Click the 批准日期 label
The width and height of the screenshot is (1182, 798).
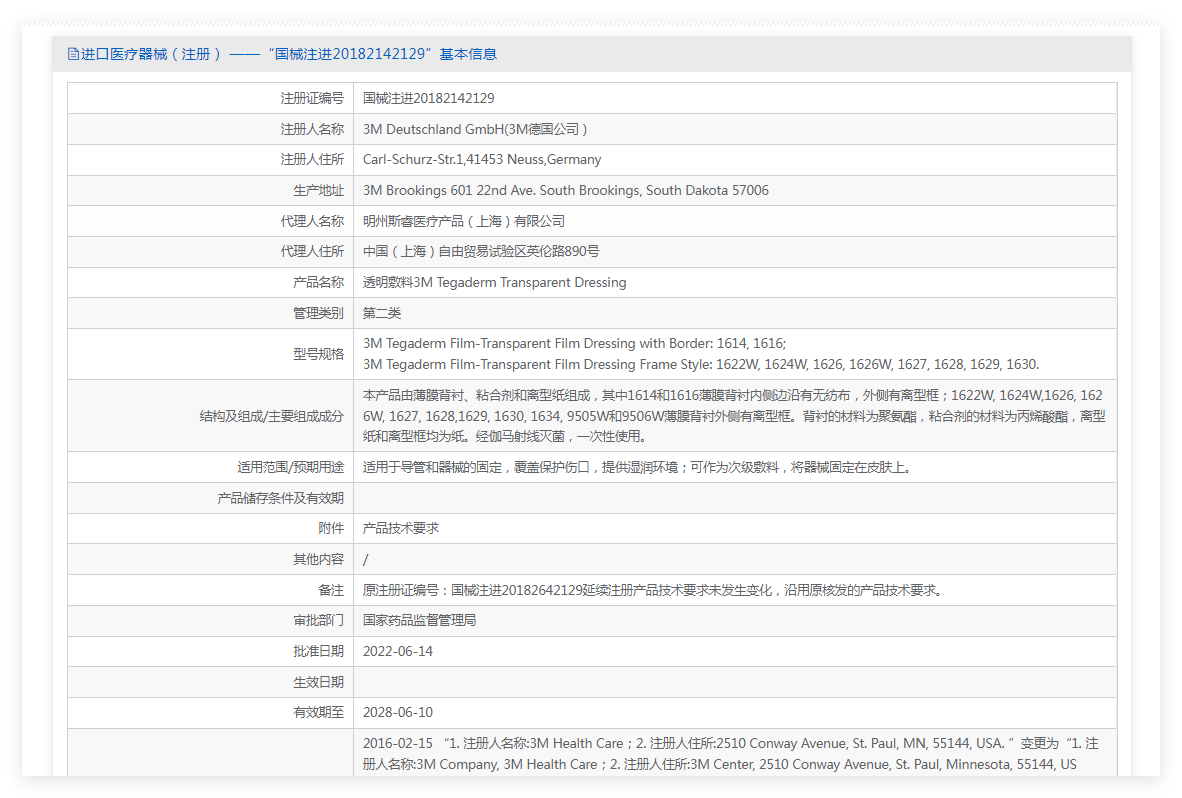point(318,652)
